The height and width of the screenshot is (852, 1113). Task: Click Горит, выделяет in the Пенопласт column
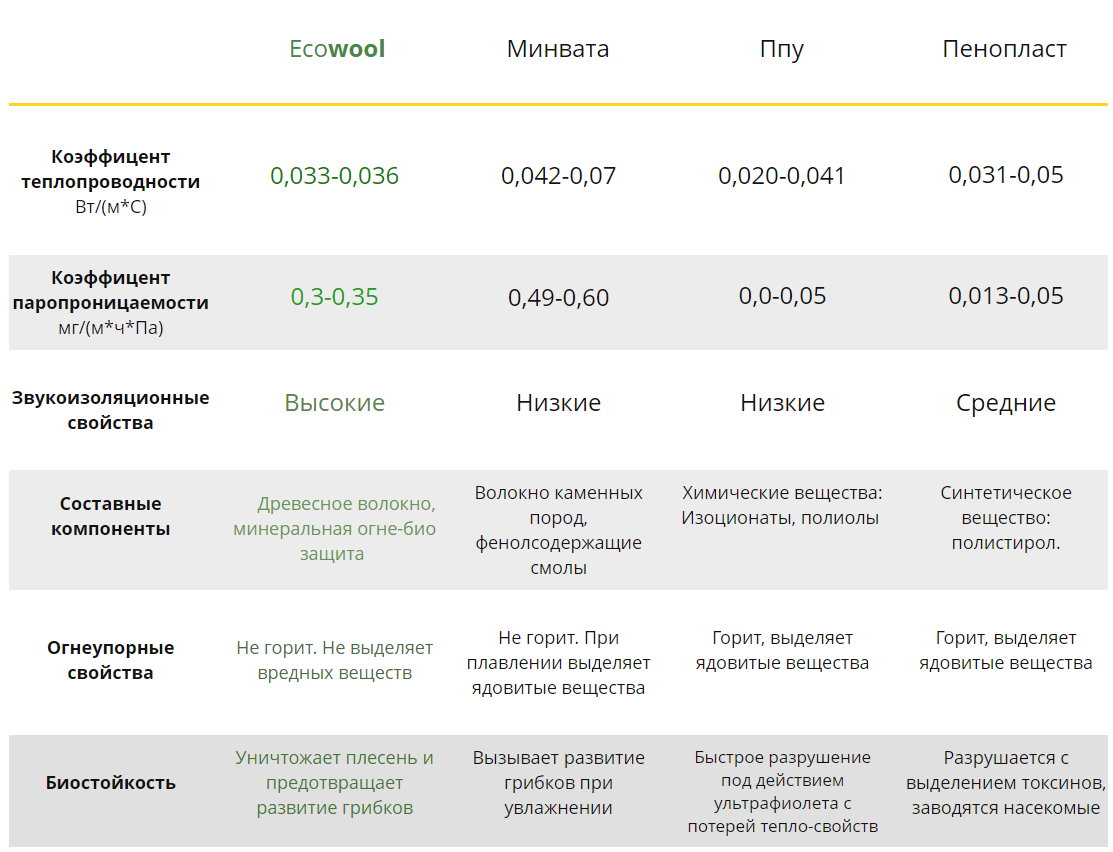[1006, 650]
